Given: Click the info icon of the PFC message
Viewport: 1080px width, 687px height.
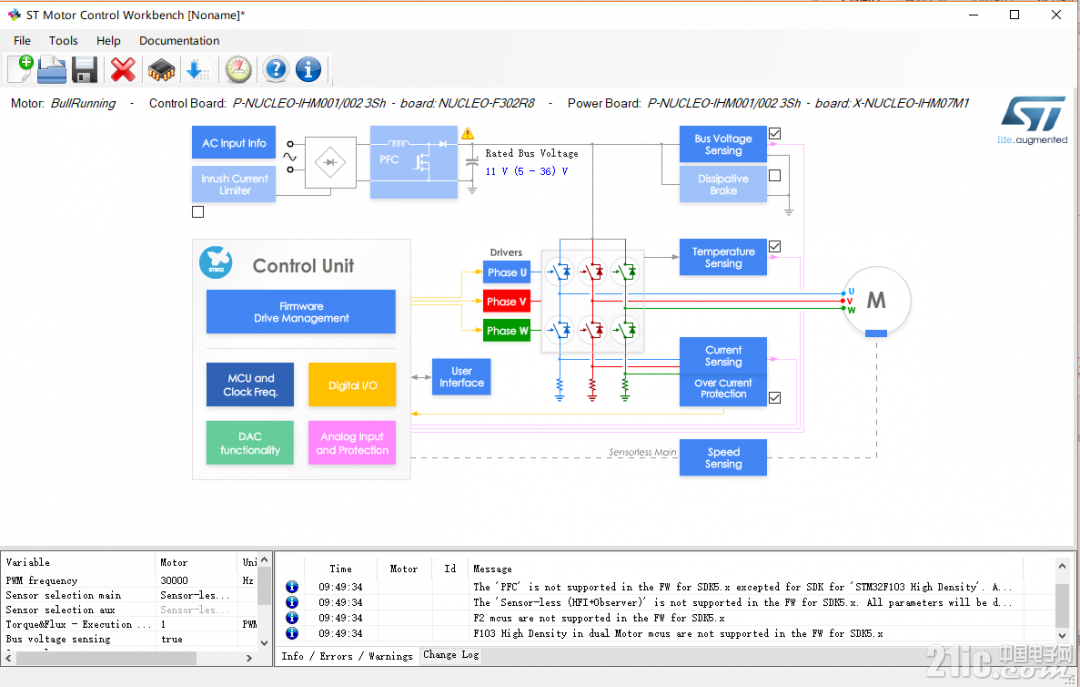Looking at the screenshot, I should [x=292, y=587].
